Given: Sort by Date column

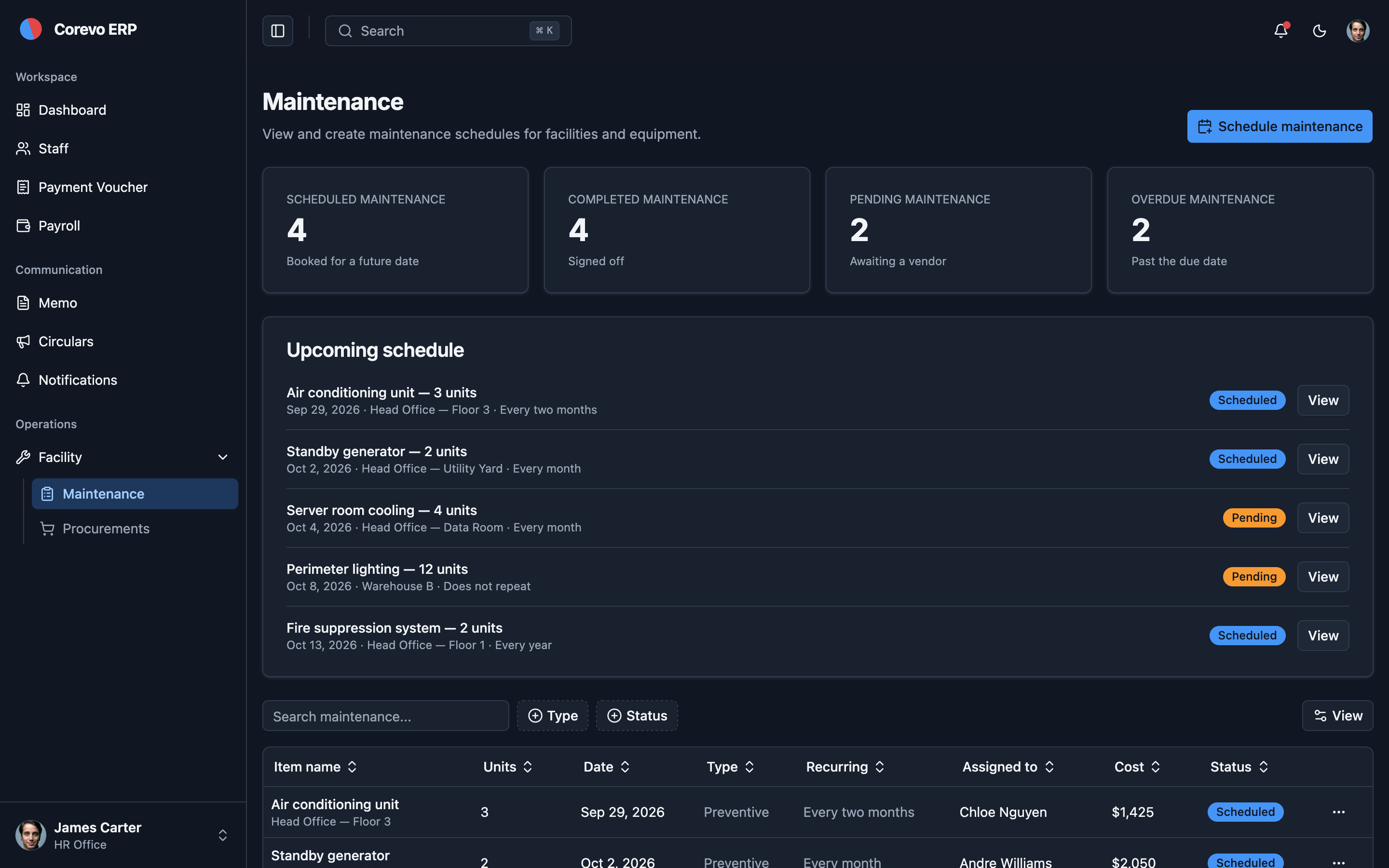Looking at the screenshot, I should (x=607, y=767).
